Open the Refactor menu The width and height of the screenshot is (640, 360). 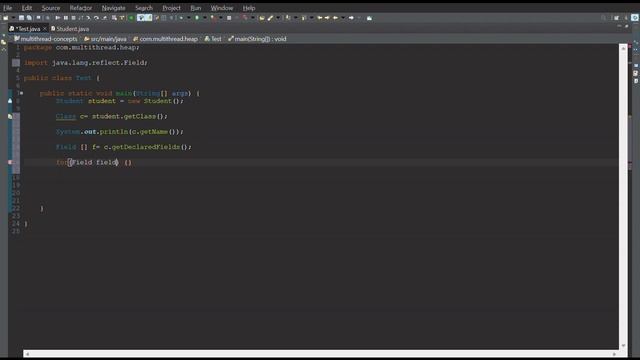tap(81, 8)
